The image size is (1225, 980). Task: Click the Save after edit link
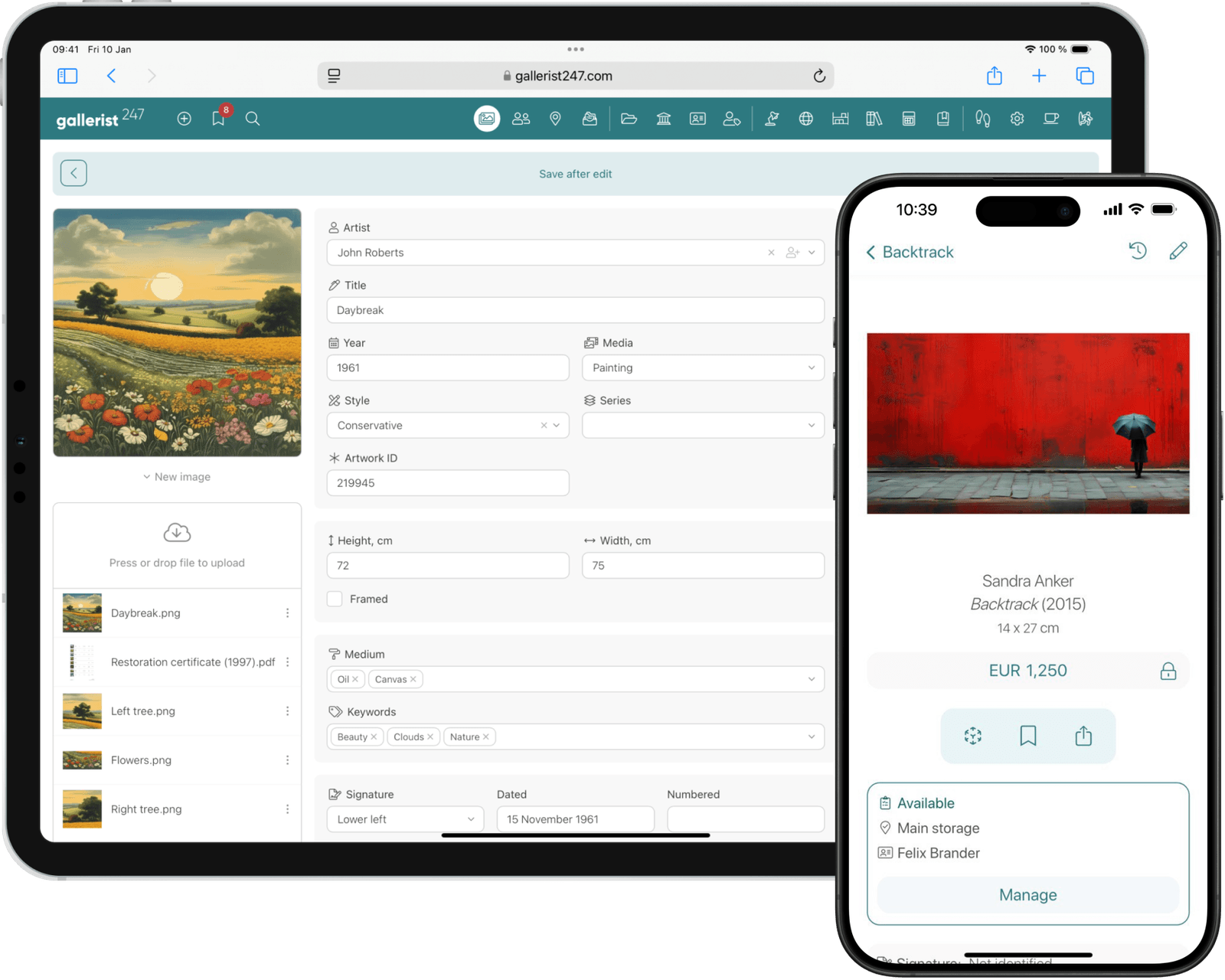[575, 174]
